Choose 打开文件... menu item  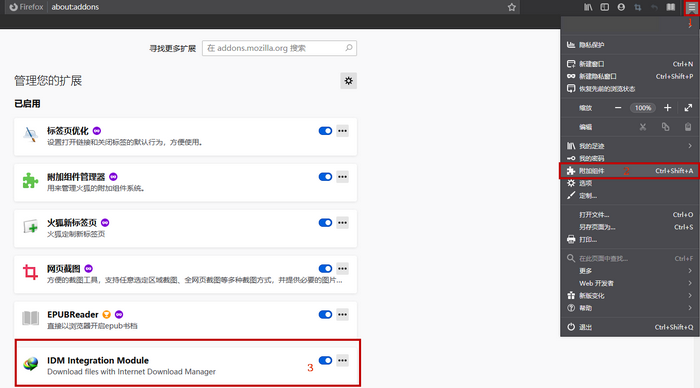[x=629, y=215]
